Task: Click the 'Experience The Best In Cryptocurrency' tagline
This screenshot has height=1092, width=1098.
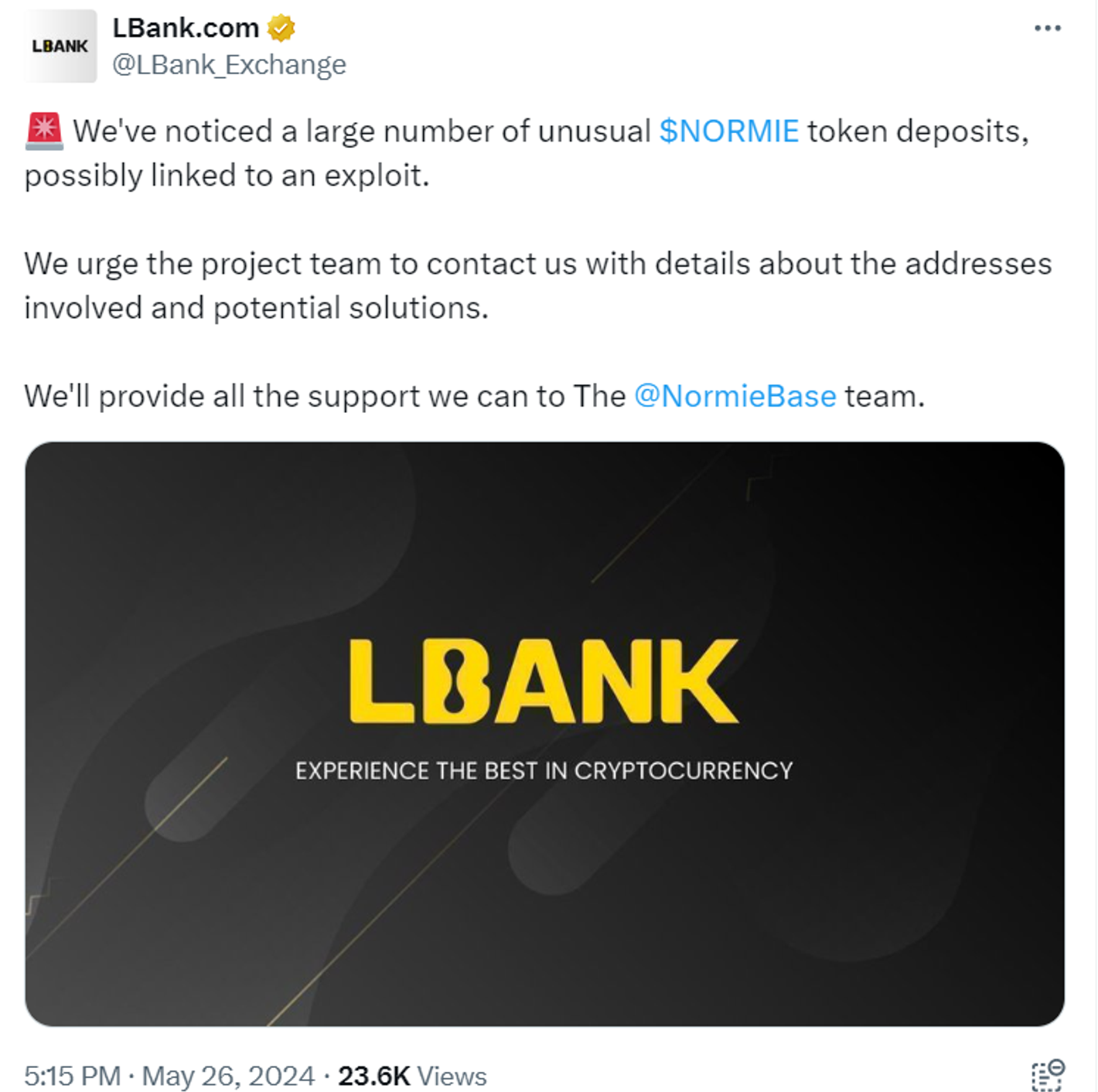Action: [543, 770]
